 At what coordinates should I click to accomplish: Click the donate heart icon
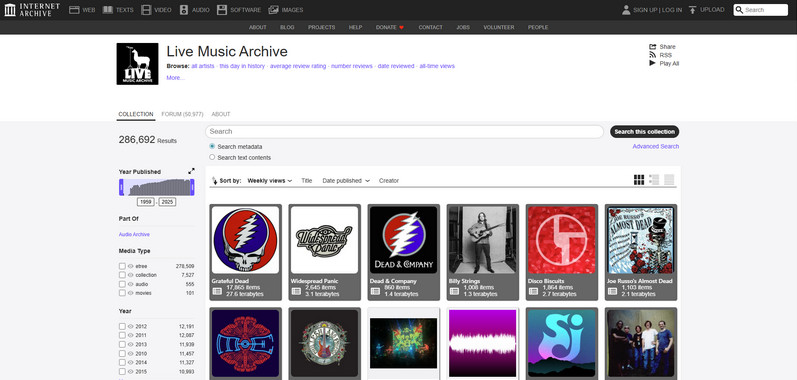401,27
